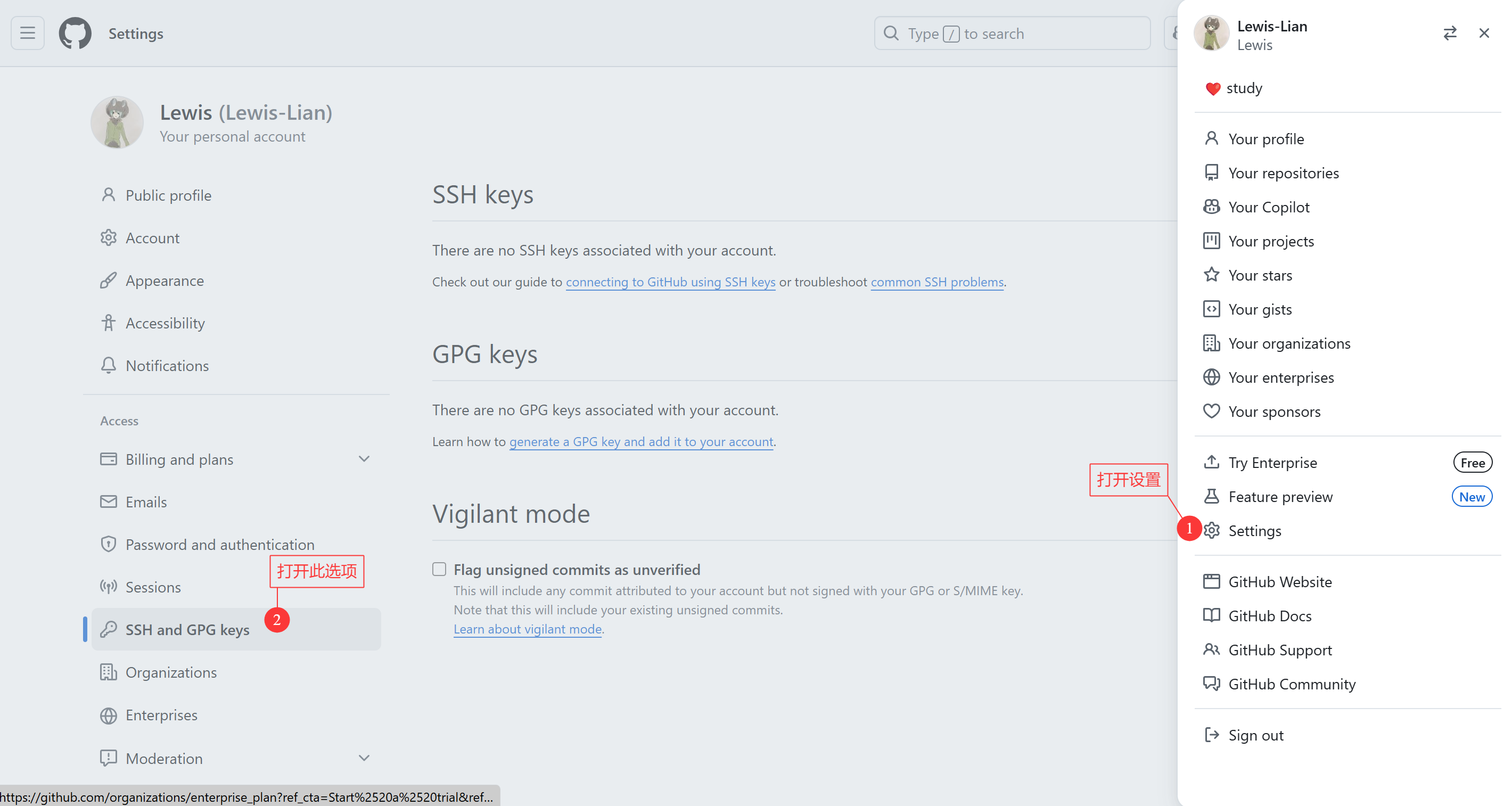Click the Sessions broadcast icon

[x=108, y=587]
